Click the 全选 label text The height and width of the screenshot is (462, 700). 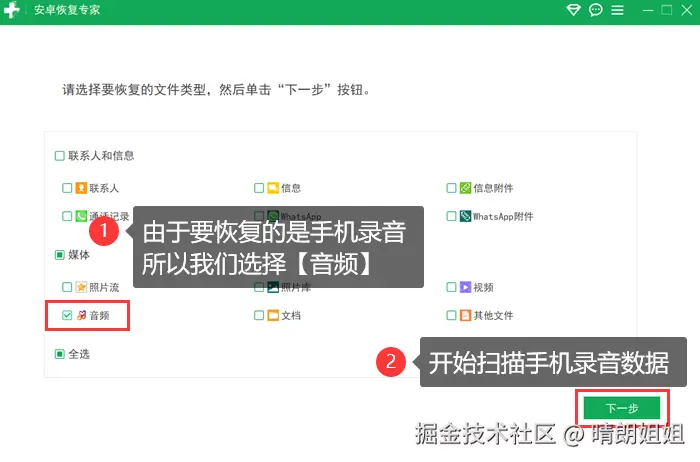79,354
